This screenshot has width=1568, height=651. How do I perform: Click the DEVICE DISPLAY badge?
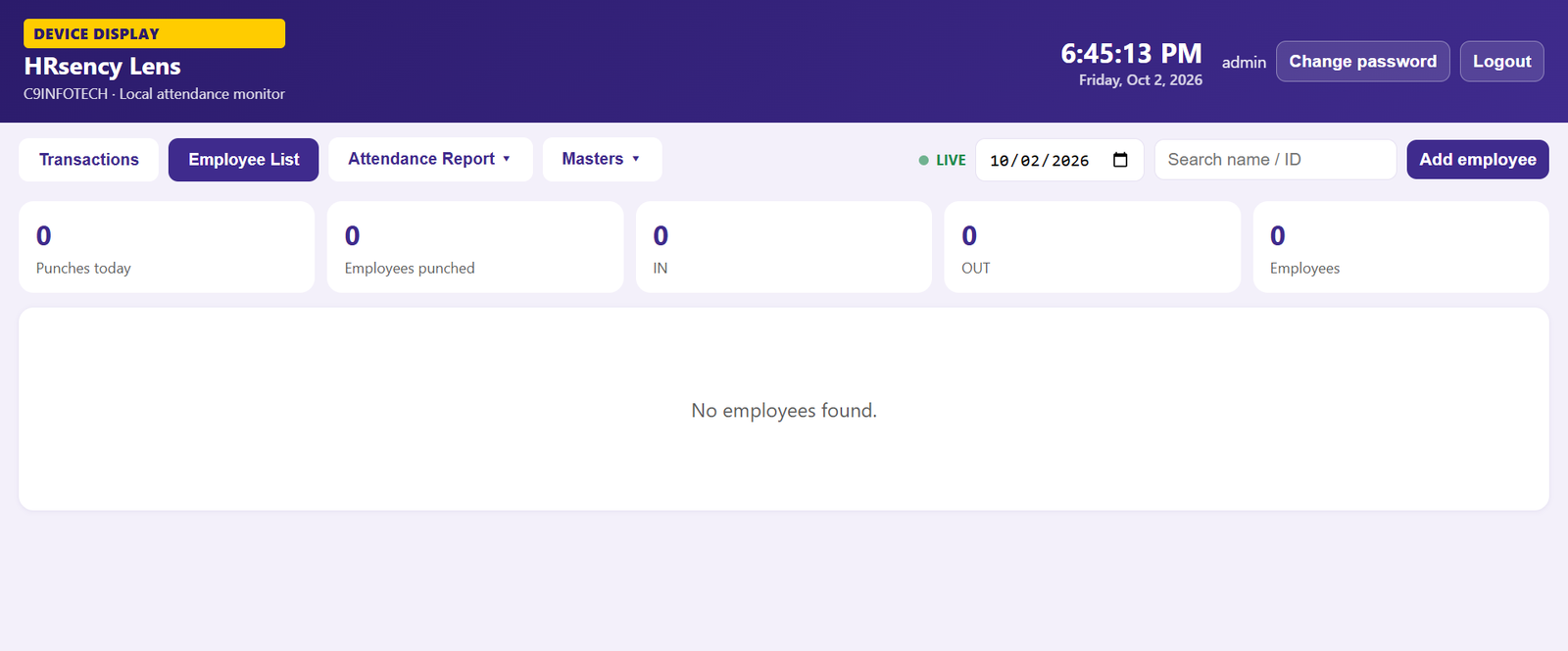click(x=155, y=33)
